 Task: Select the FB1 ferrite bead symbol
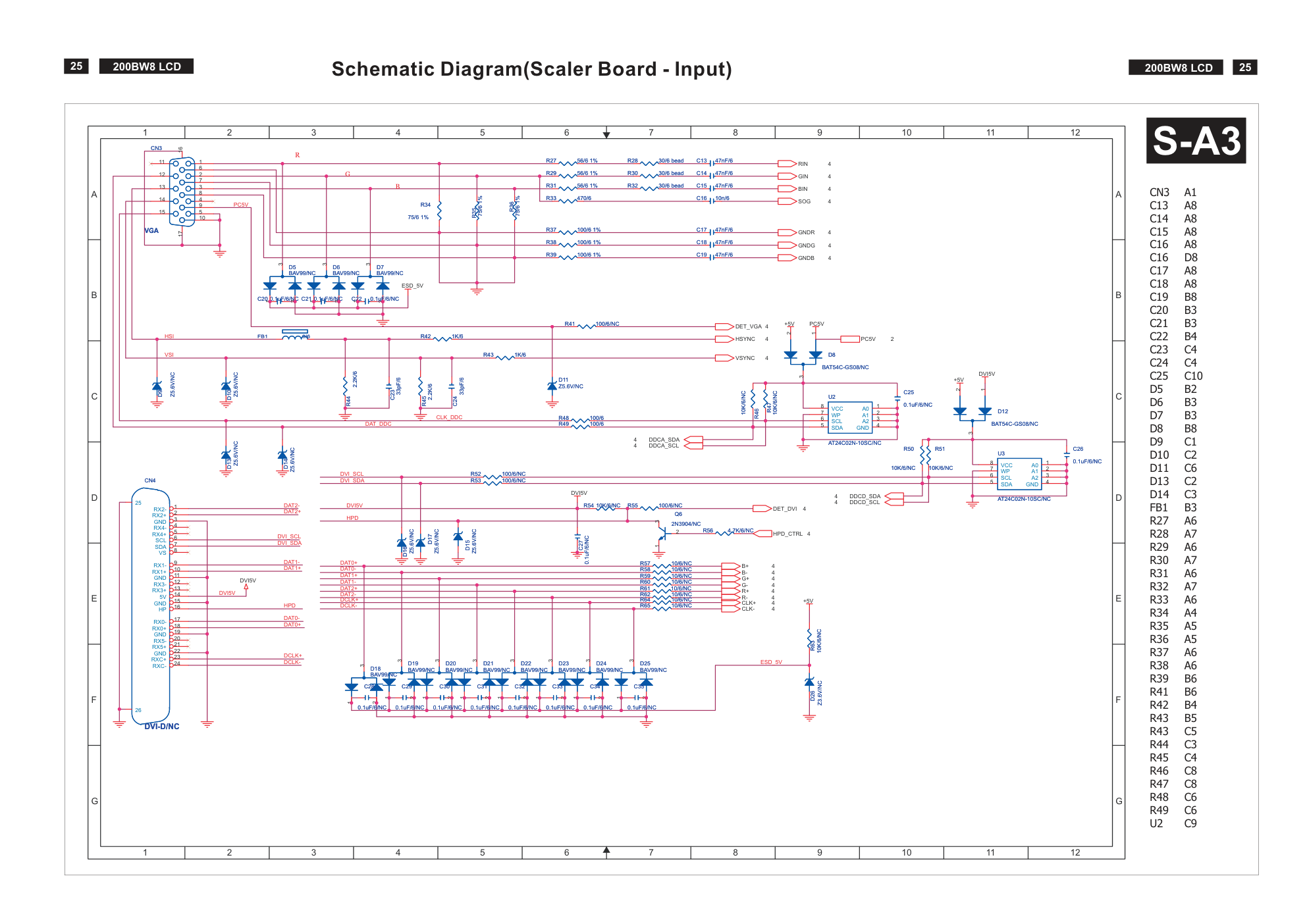(294, 335)
